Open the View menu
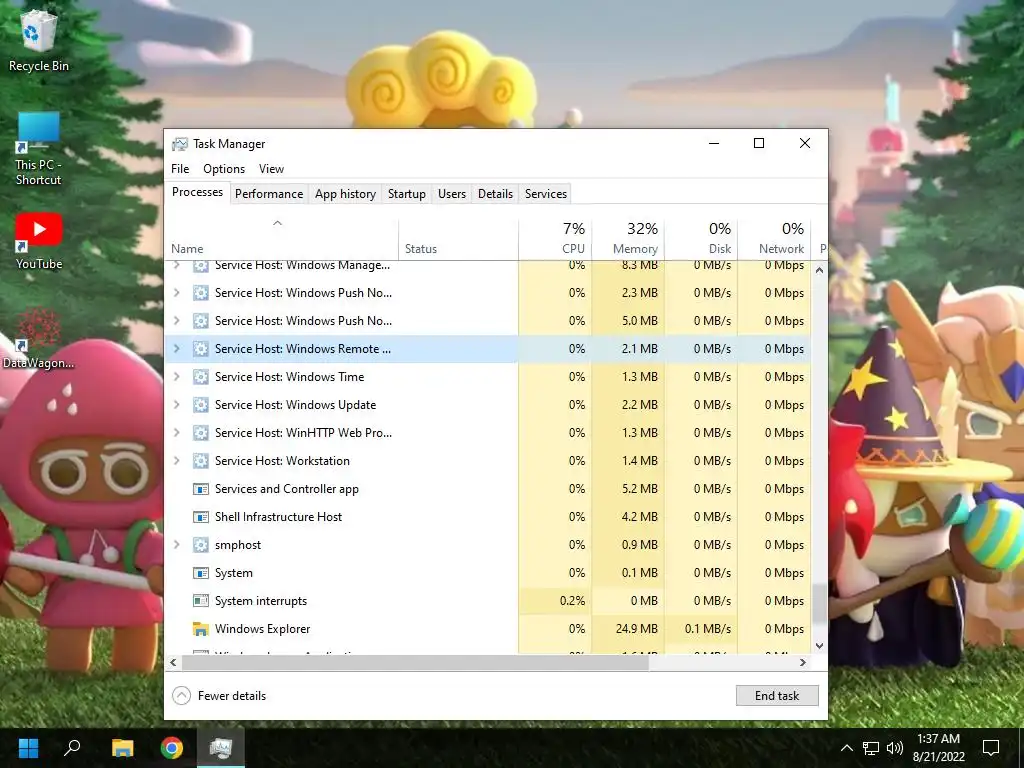Viewport: 1024px width, 768px height. (x=271, y=168)
